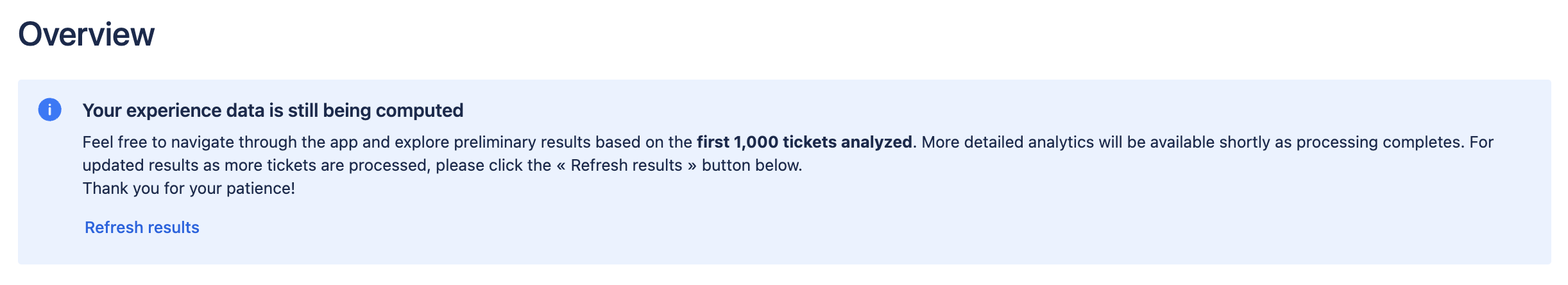Click the Overview page heading
Image resolution: width=1568 pixels, height=285 pixels.
point(87,34)
